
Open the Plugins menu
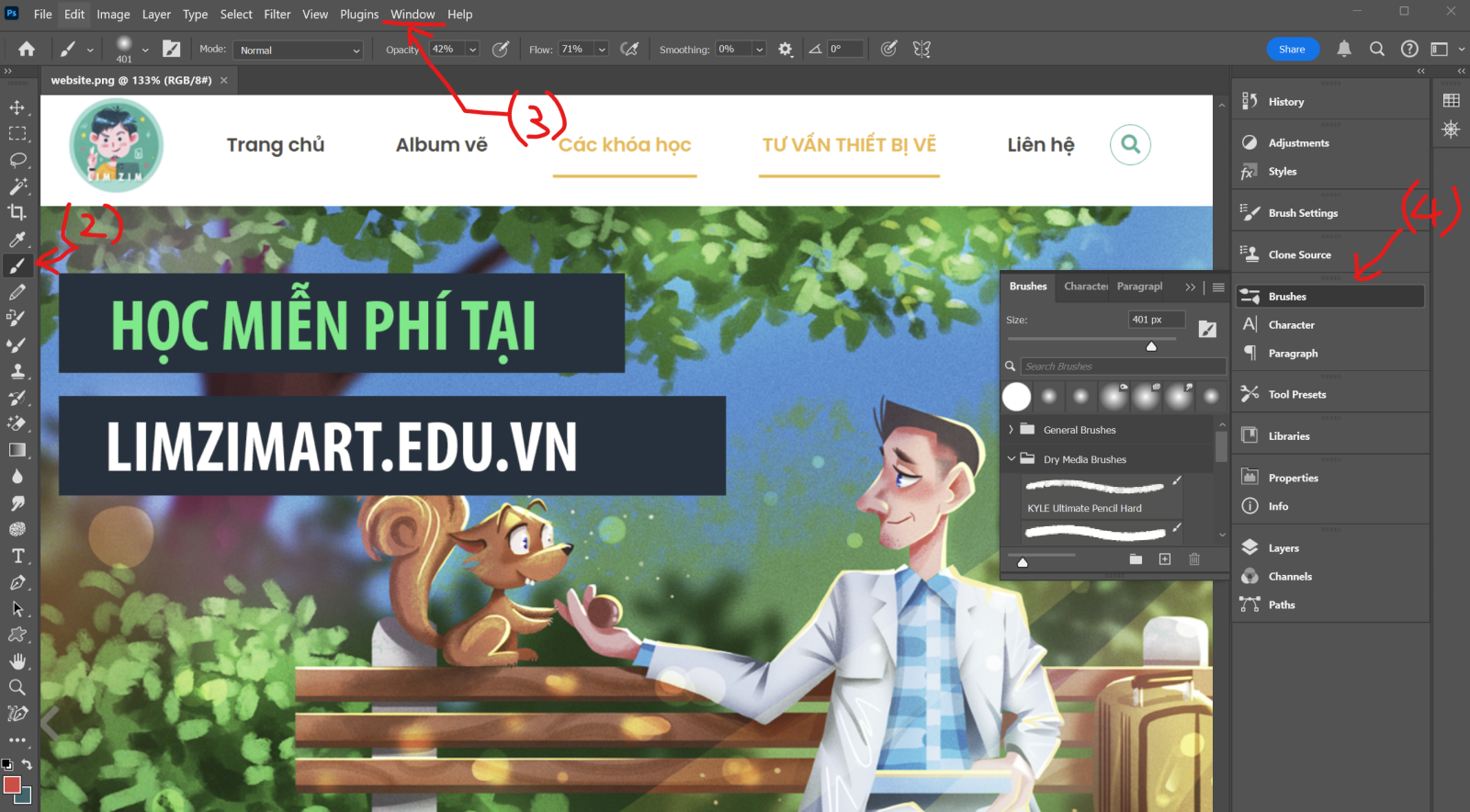click(x=359, y=15)
